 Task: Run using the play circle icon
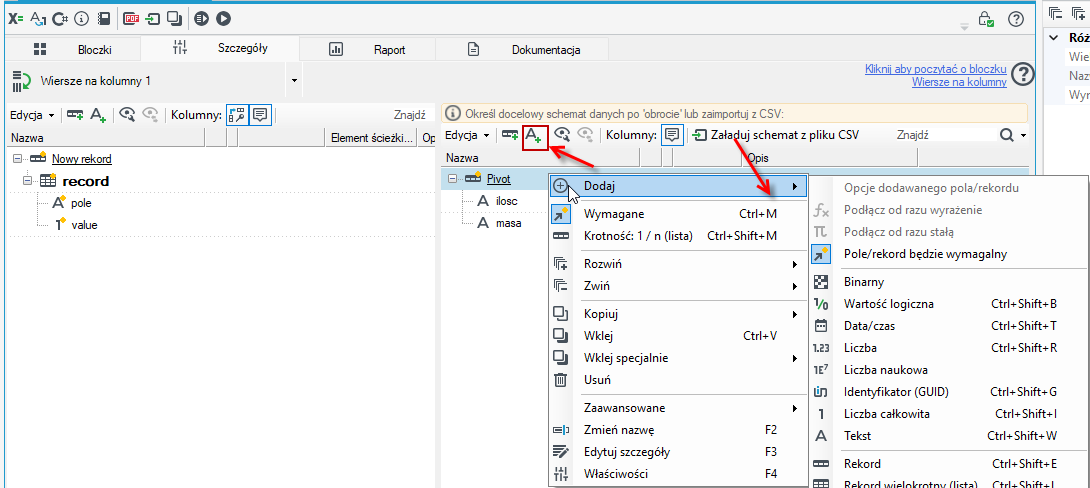tap(223, 19)
